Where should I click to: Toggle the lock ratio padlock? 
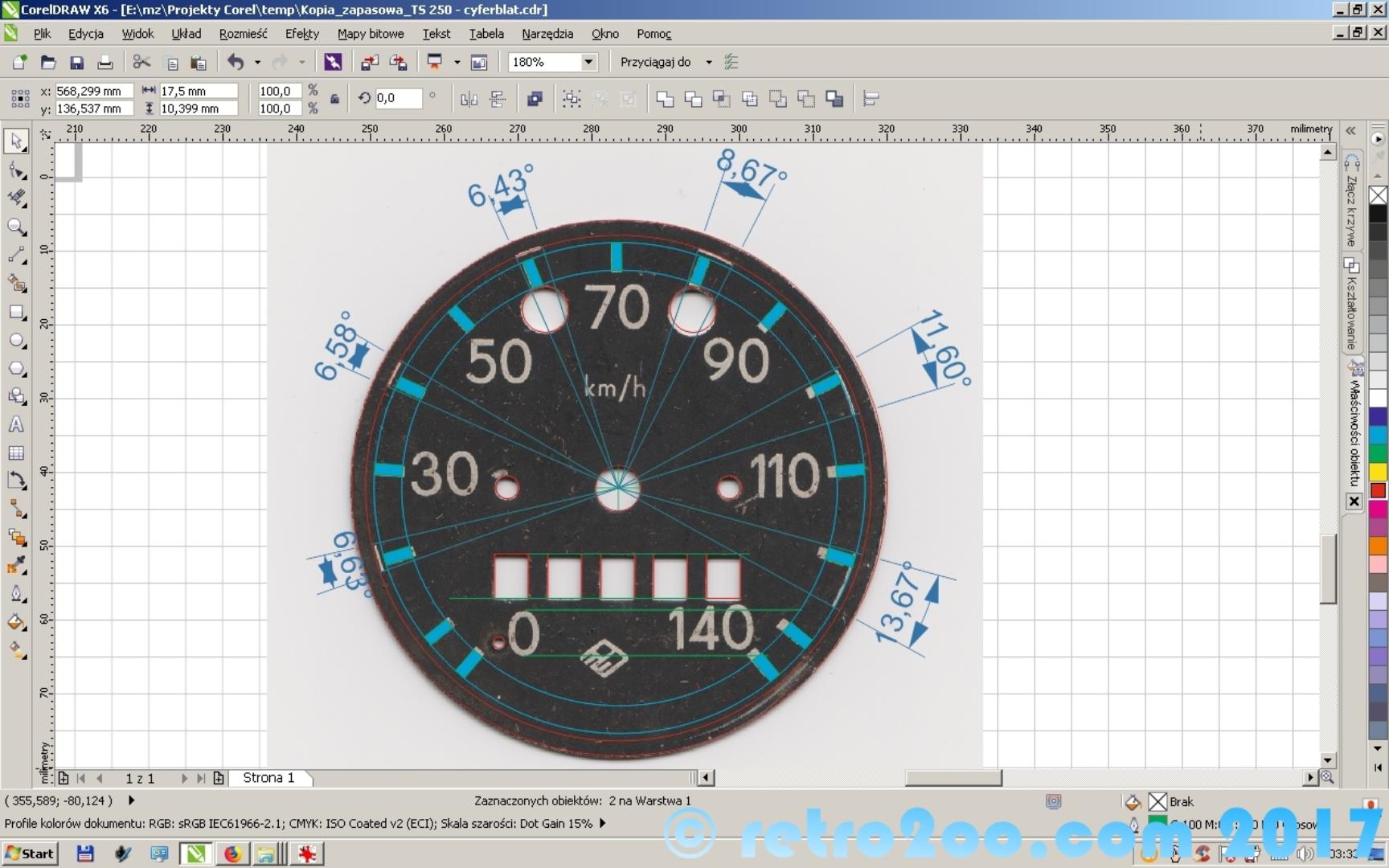click(334, 99)
